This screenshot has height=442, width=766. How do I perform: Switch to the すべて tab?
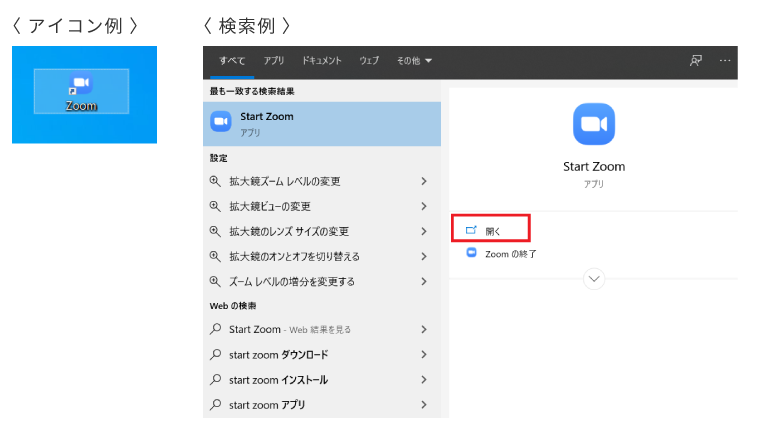(x=232, y=61)
